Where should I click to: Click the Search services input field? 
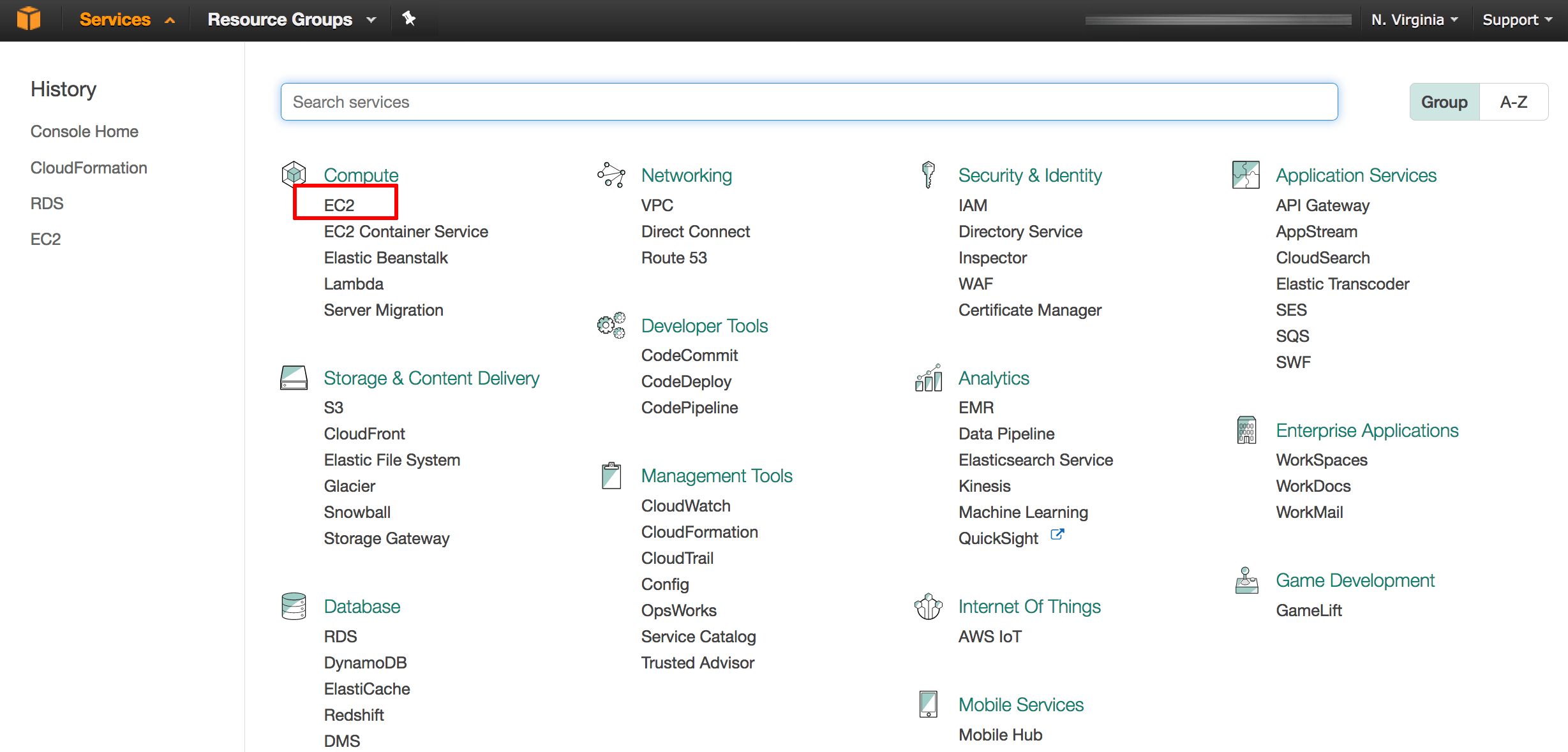tap(809, 101)
